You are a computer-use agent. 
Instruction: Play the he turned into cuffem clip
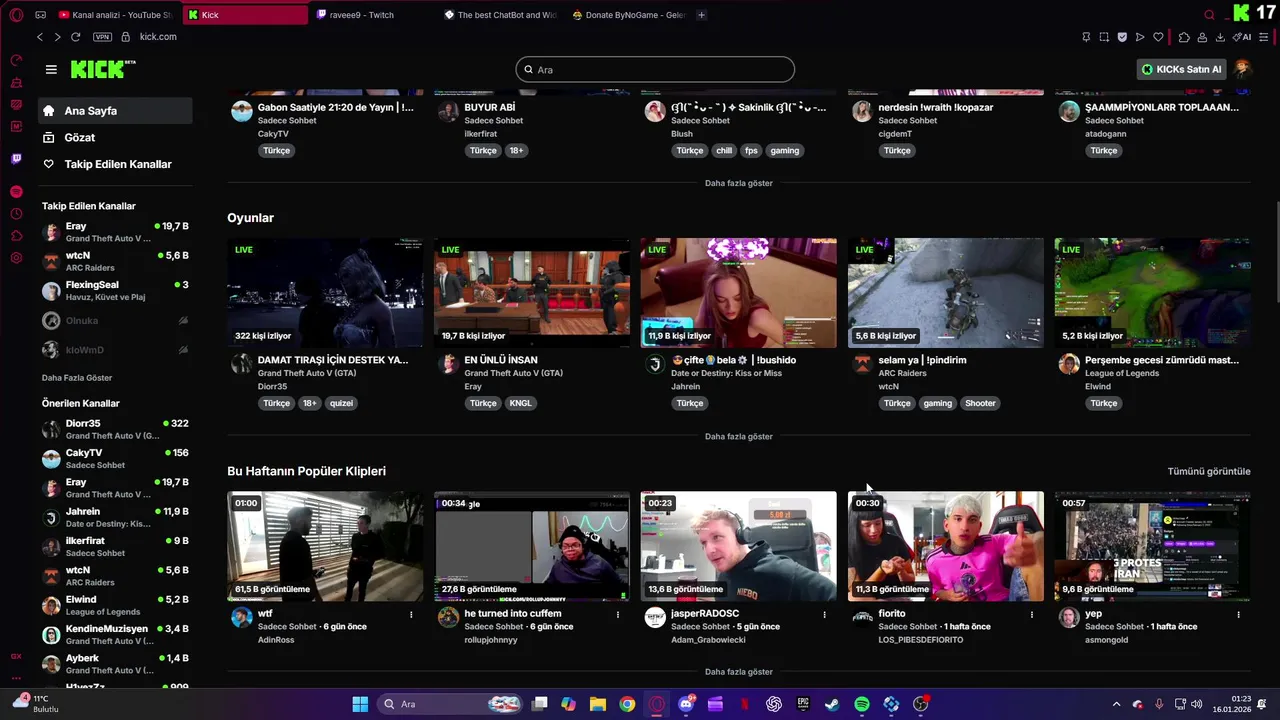point(532,546)
